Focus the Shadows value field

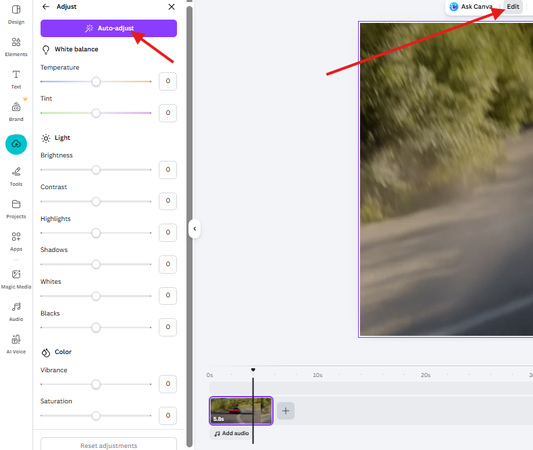[168, 264]
